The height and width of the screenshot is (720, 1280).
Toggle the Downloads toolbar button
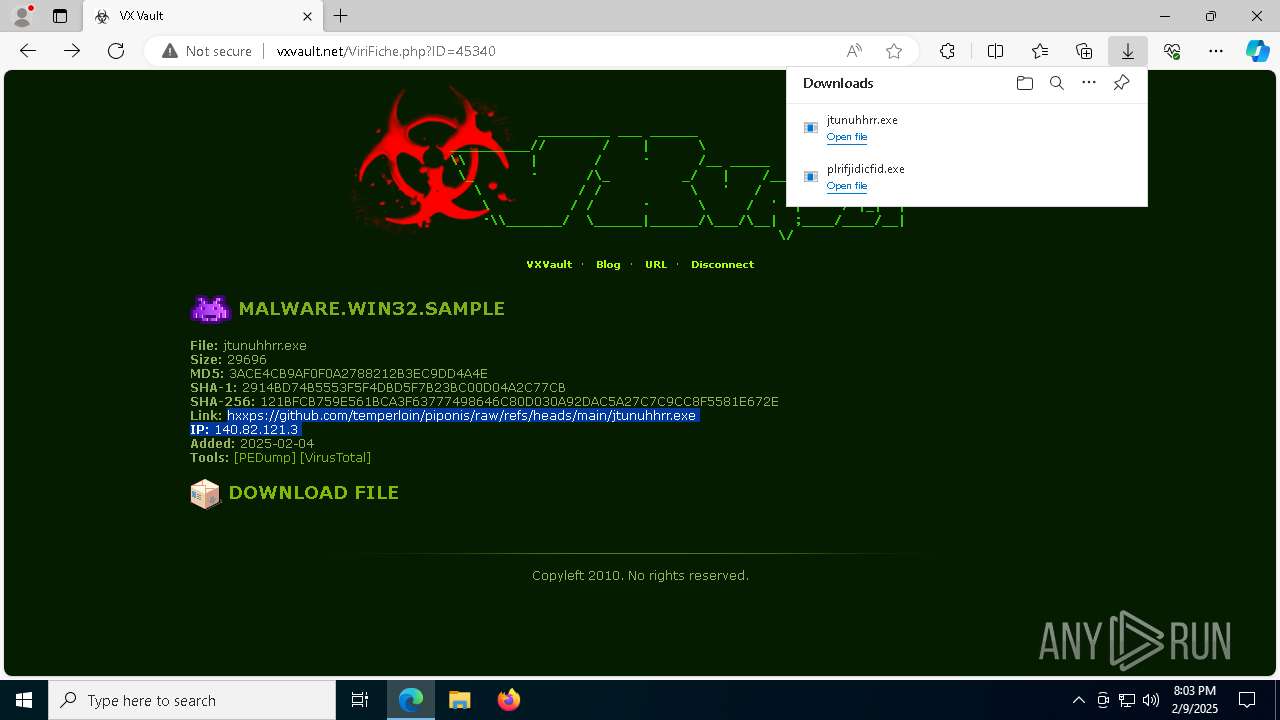[1128, 51]
